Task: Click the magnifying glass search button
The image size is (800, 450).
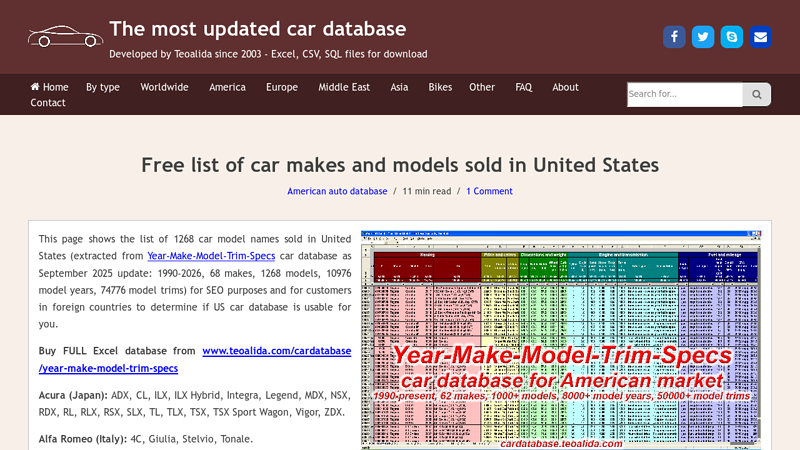Action: coord(757,94)
